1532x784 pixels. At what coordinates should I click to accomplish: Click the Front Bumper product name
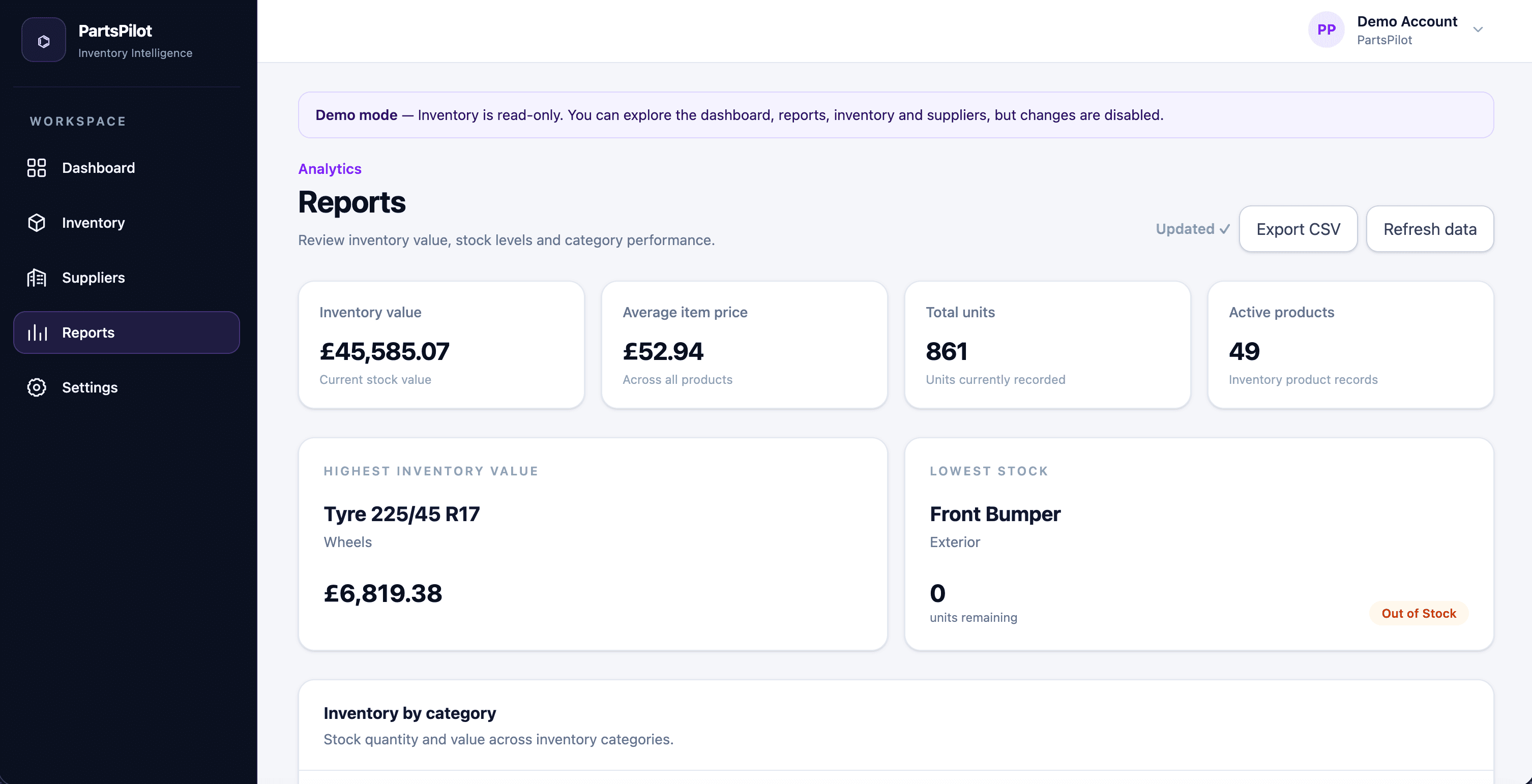tap(995, 514)
